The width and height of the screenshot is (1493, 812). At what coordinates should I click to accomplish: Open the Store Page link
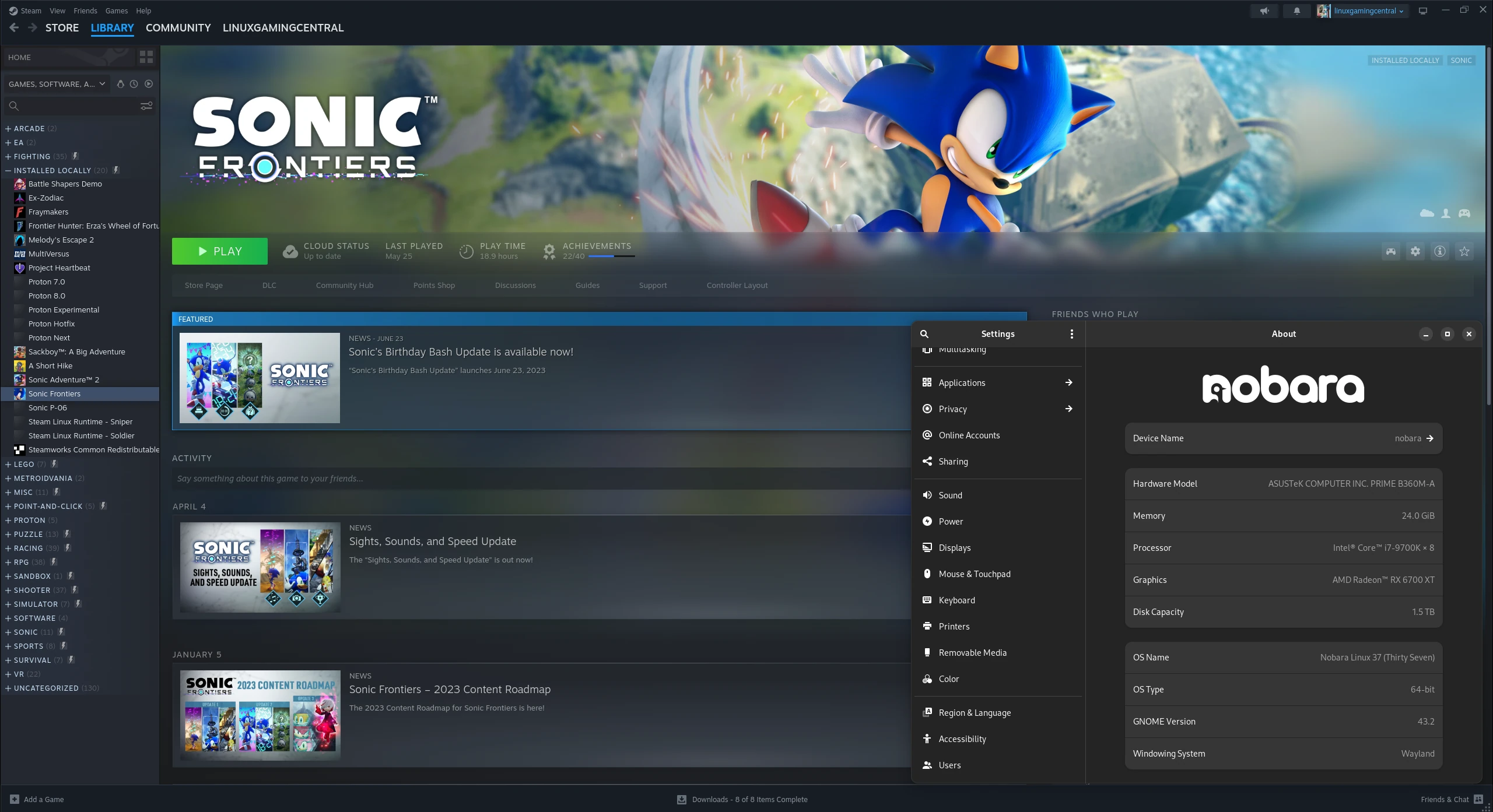pos(204,285)
